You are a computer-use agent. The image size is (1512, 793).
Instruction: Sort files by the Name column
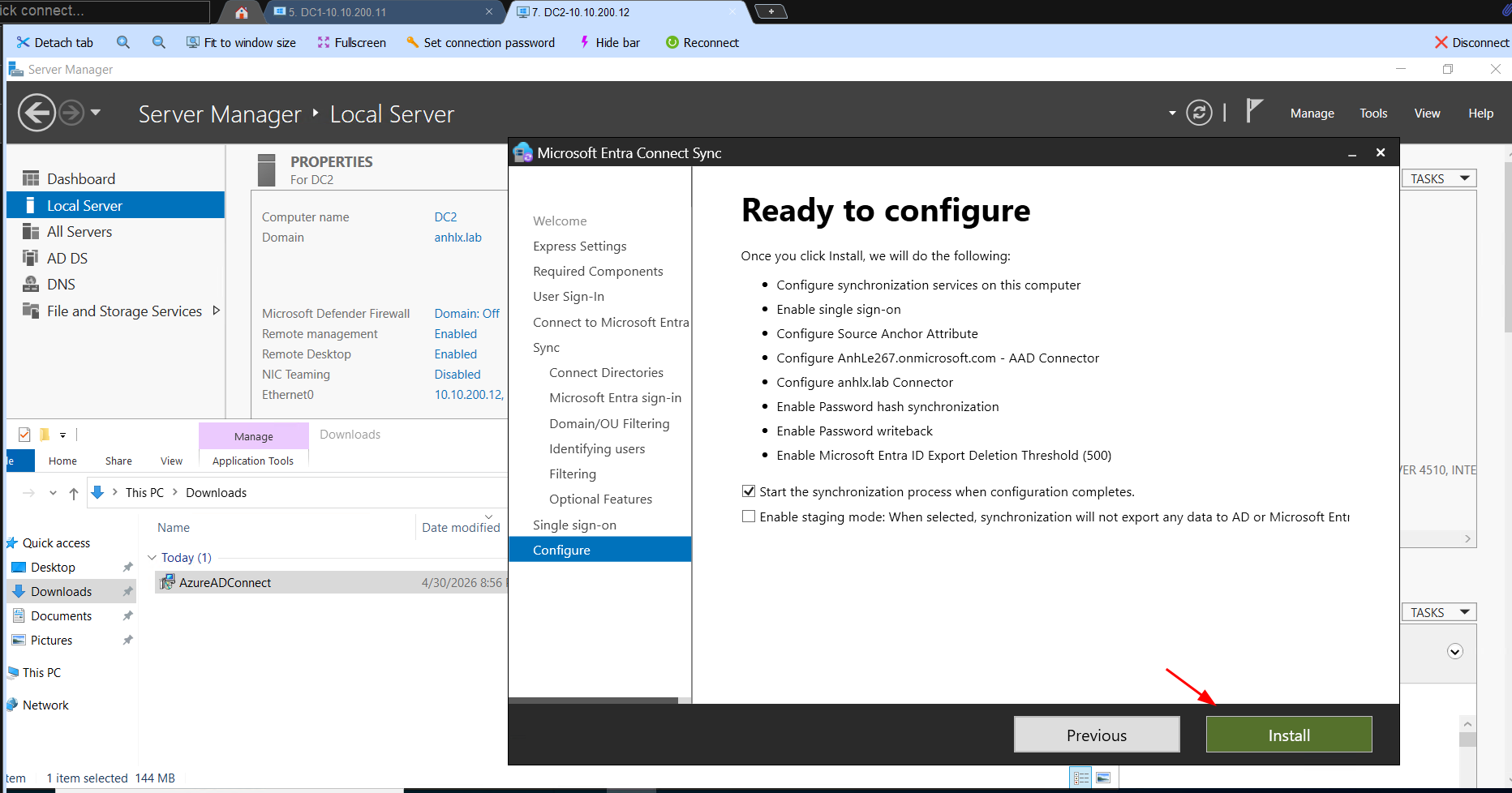[174, 528]
